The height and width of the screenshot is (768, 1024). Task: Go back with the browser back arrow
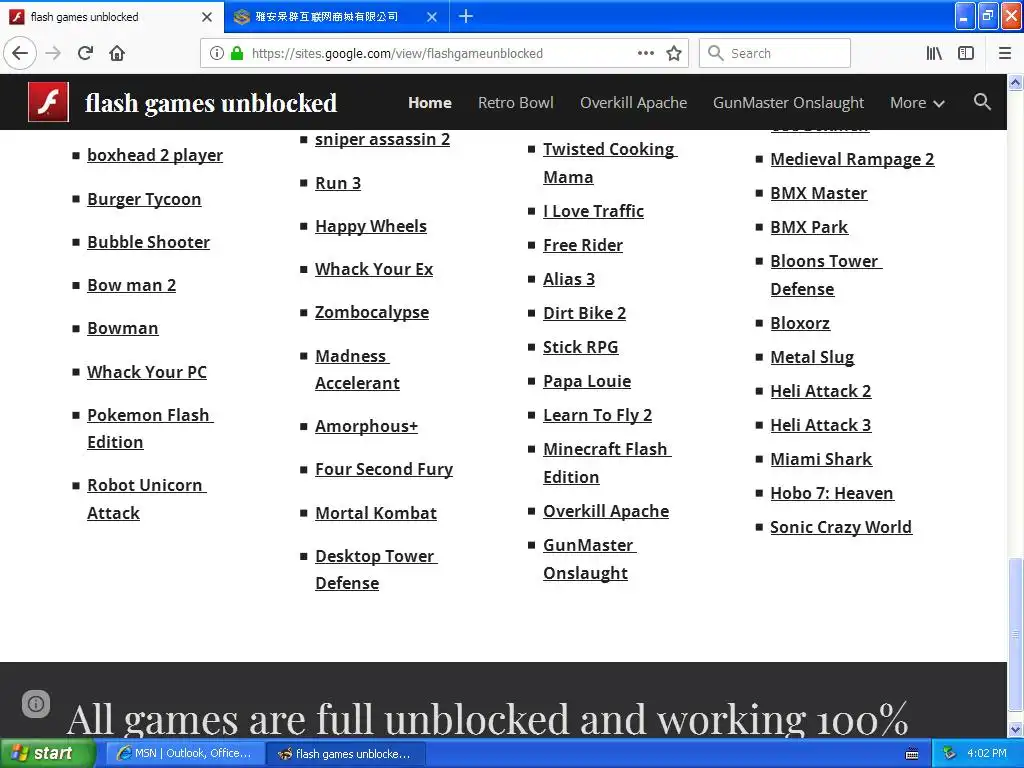click(x=20, y=53)
